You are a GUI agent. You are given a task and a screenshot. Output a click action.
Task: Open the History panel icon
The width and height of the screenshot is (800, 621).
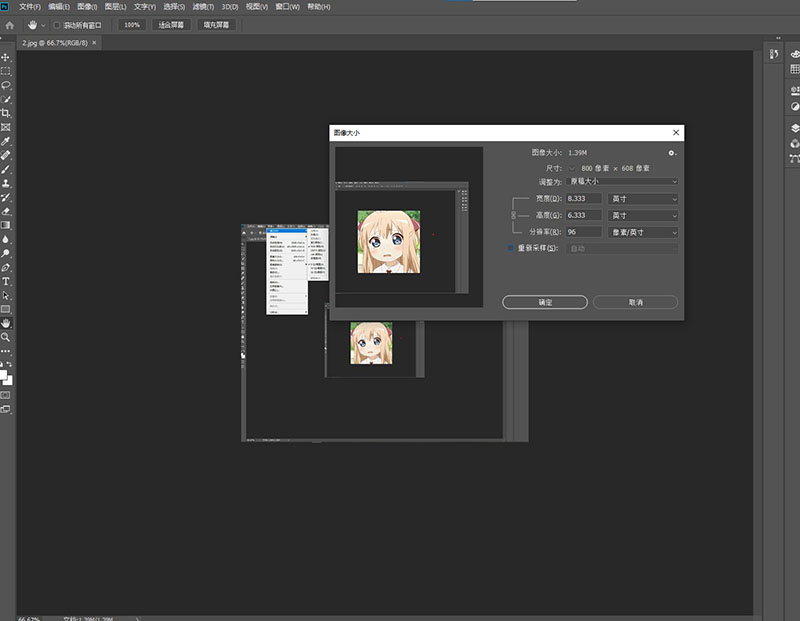(775, 55)
